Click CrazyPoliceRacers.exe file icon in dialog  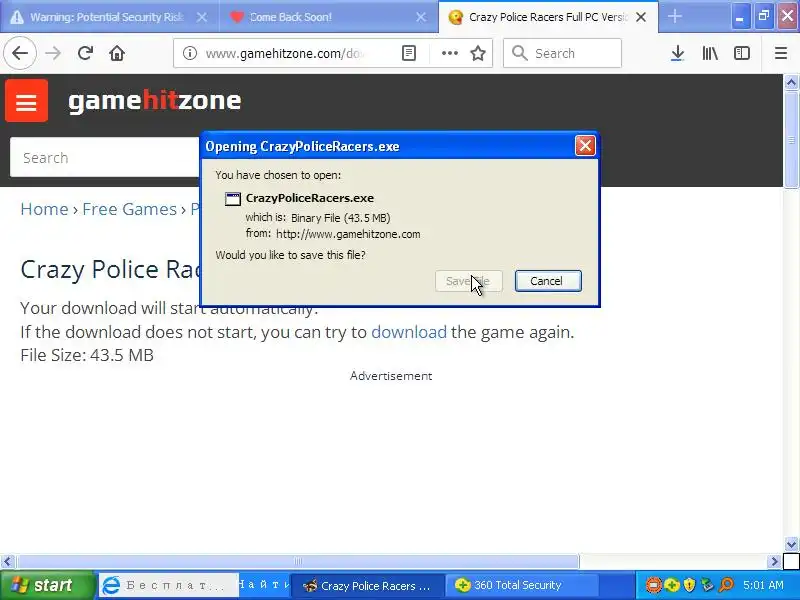pos(233,198)
